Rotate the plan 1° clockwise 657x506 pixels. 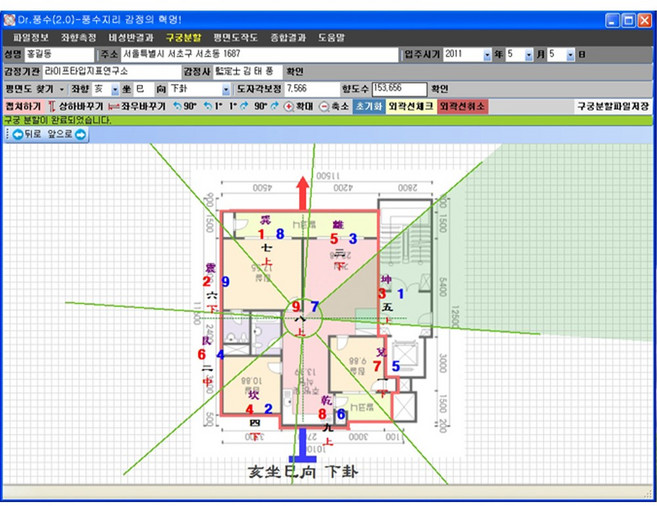click(238, 106)
